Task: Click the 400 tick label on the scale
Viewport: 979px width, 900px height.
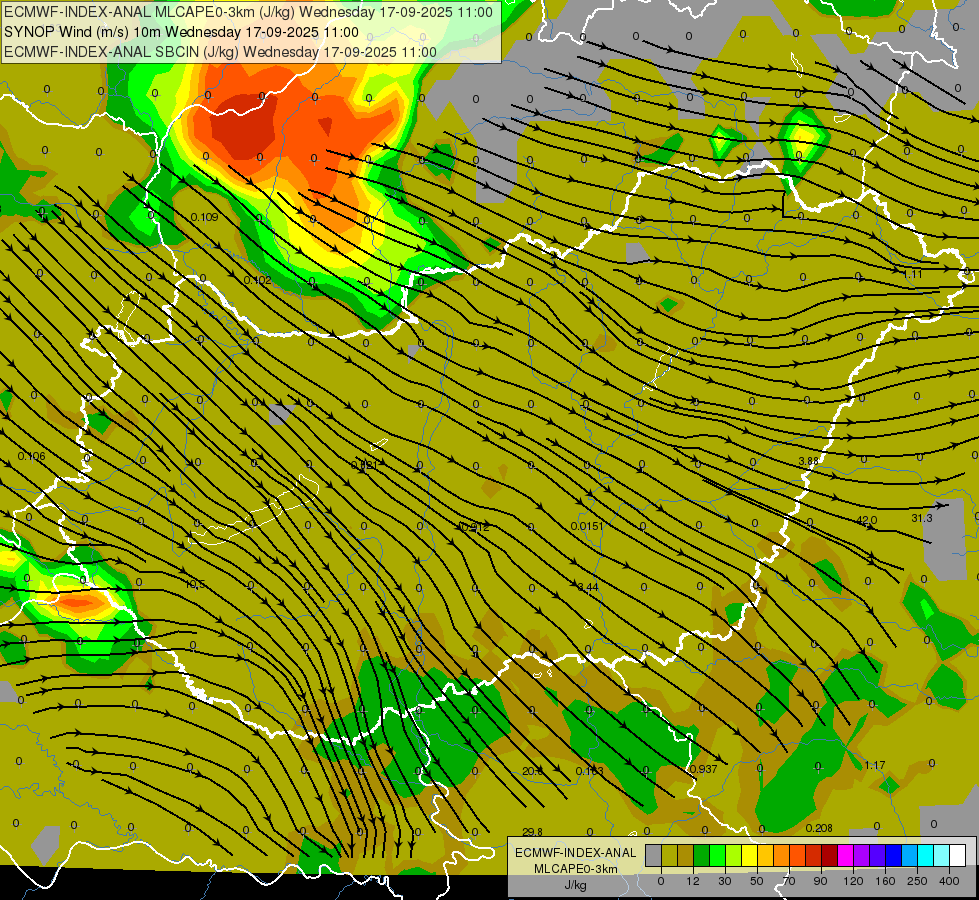Action: click(x=949, y=881)
